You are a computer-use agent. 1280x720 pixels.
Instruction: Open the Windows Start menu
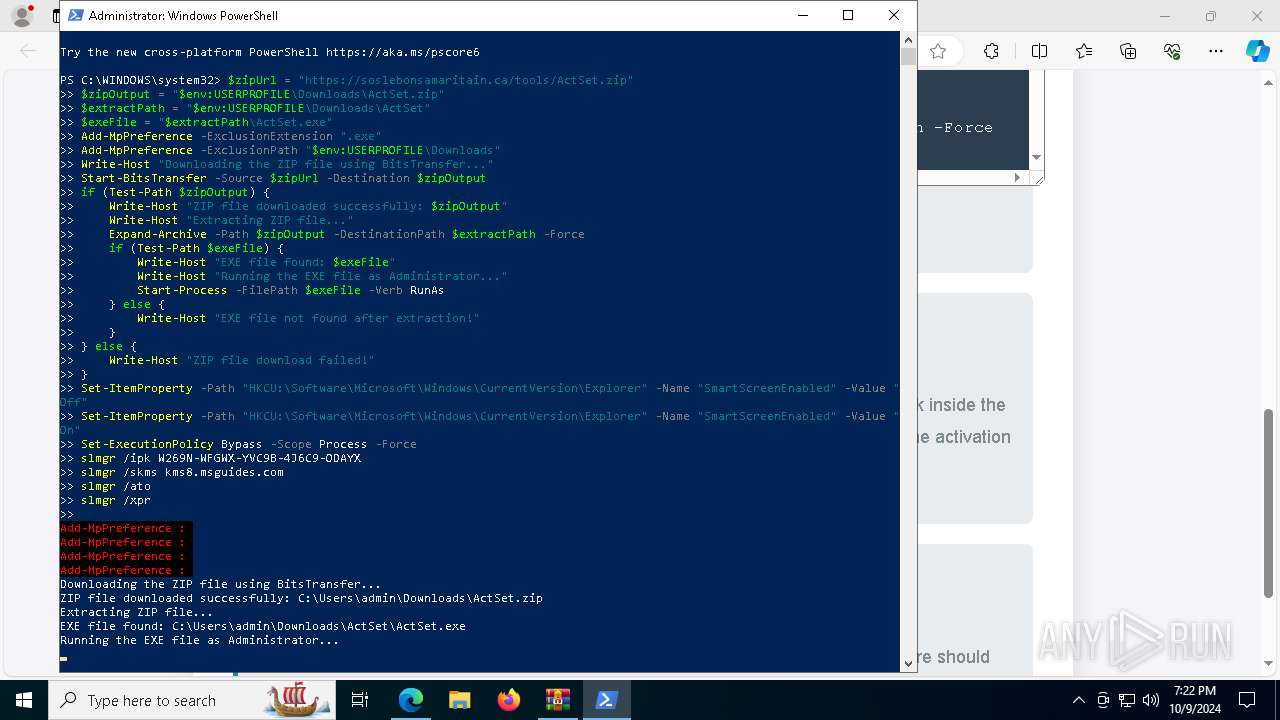tap(24, 700)
